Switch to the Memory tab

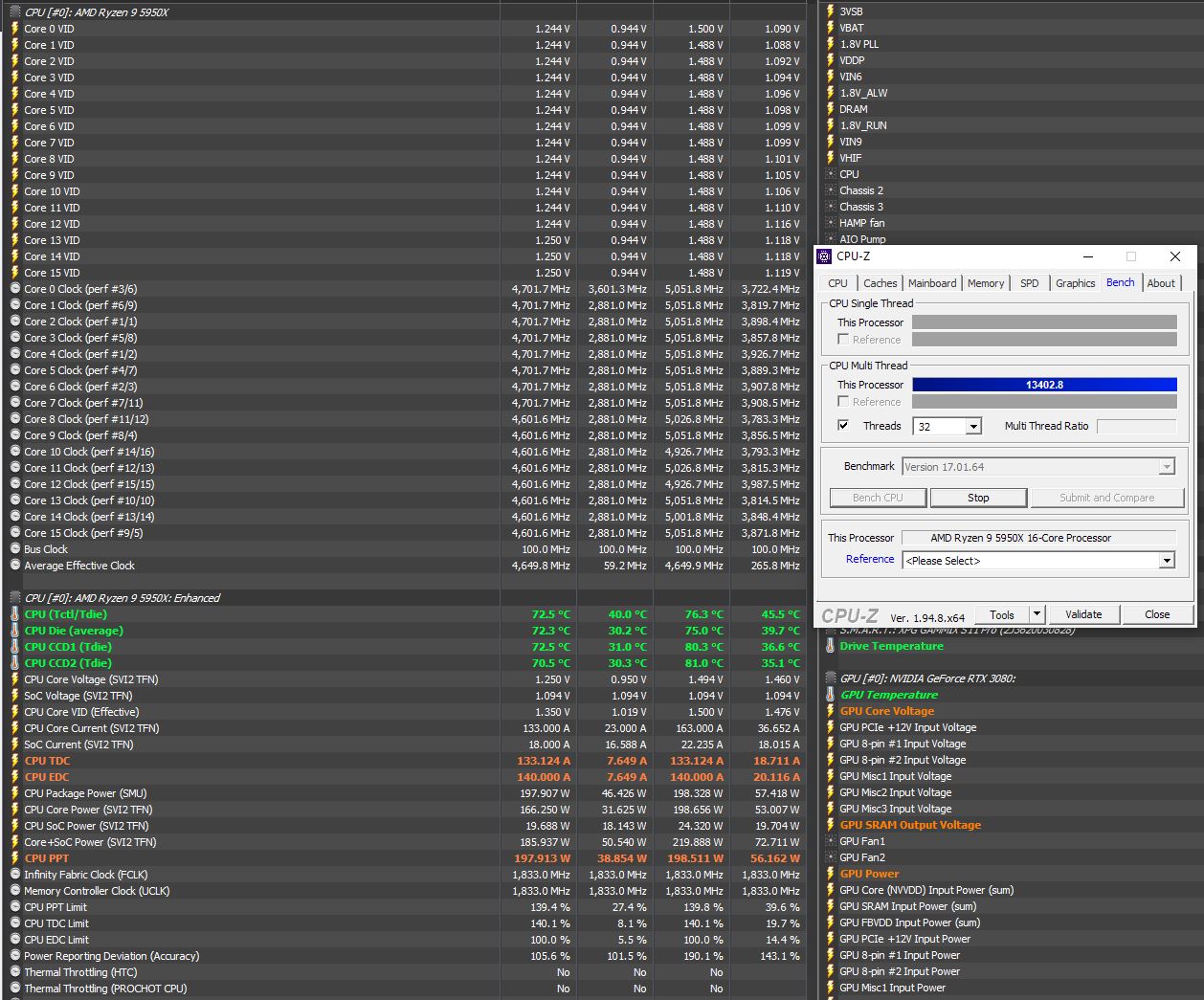coord(986,283)
